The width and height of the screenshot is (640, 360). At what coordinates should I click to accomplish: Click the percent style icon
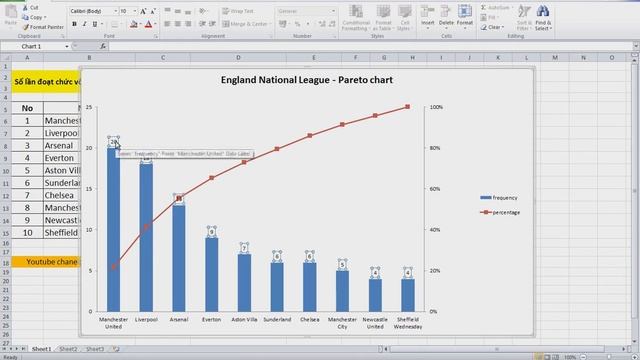[298, 24]
